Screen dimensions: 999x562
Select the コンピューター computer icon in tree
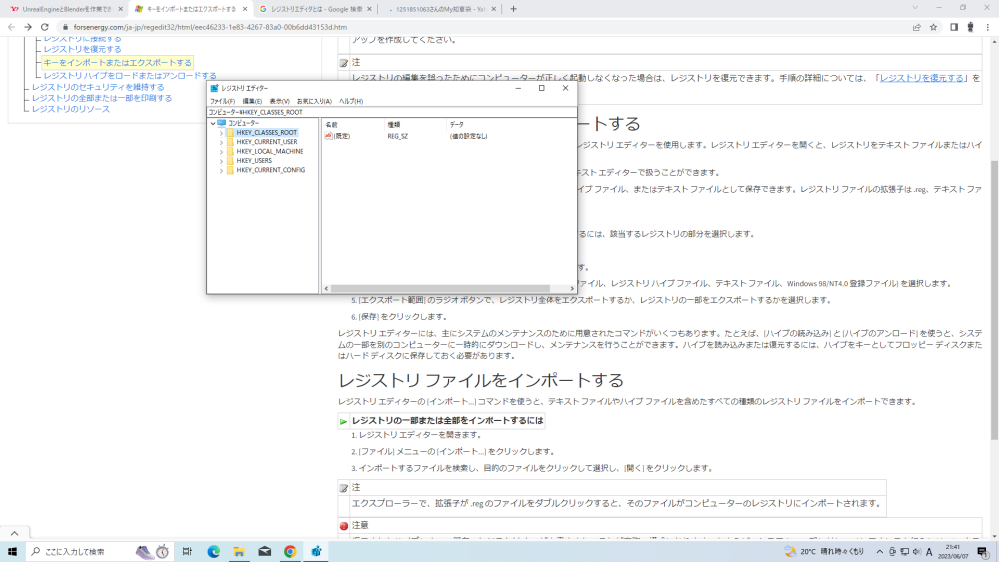(x=222, y=123)
